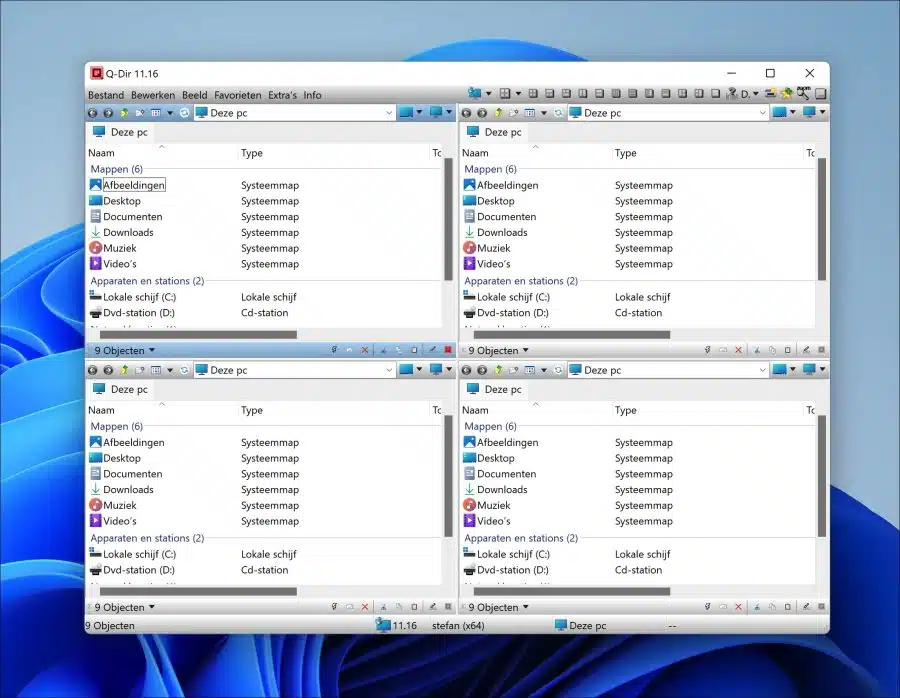
Task: Open the 9 Objecten dropdown in bottom-left pane
Action: point(152,607)
